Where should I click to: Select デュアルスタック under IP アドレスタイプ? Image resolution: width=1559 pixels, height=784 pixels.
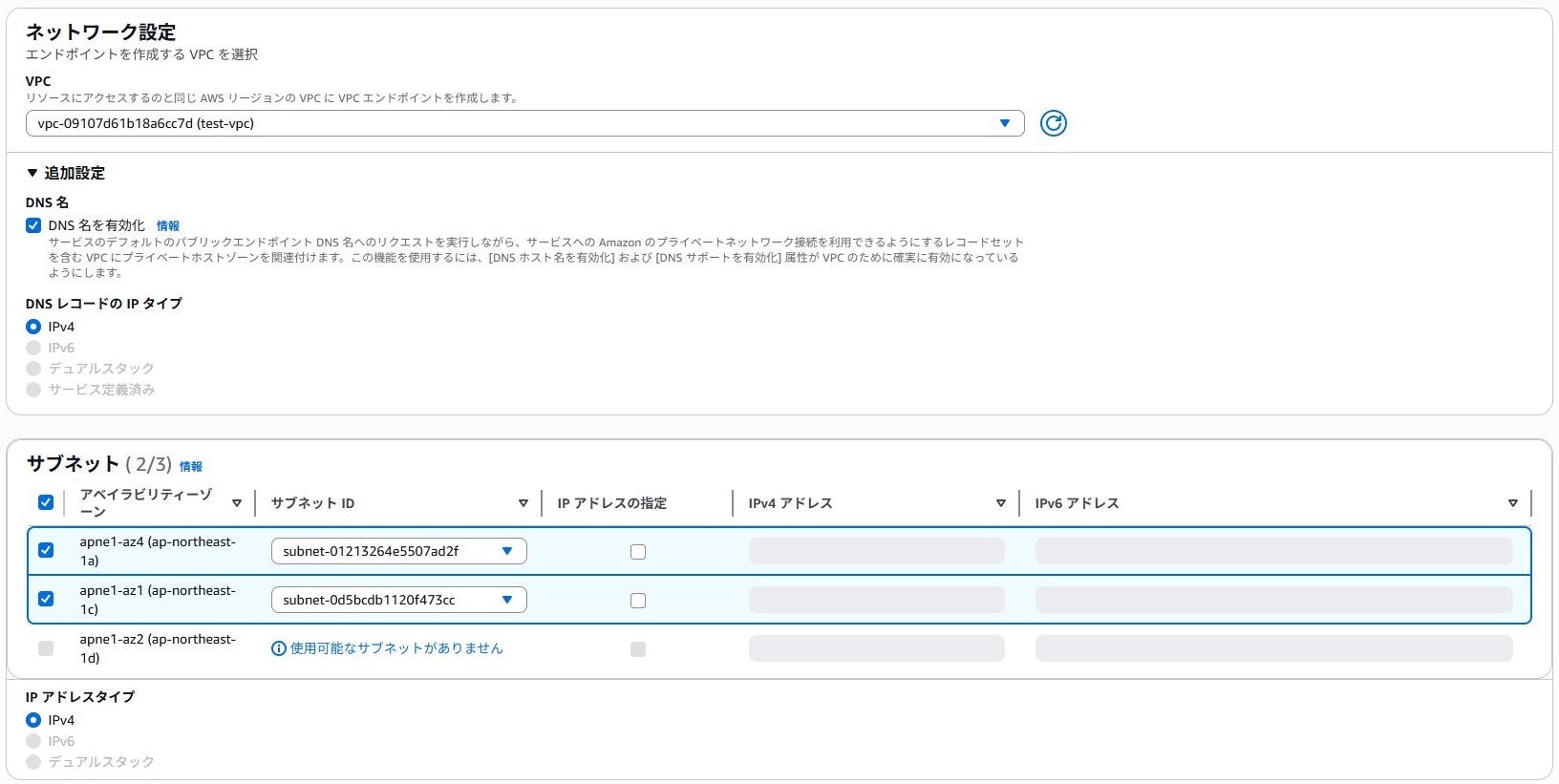tap(33, 762)
